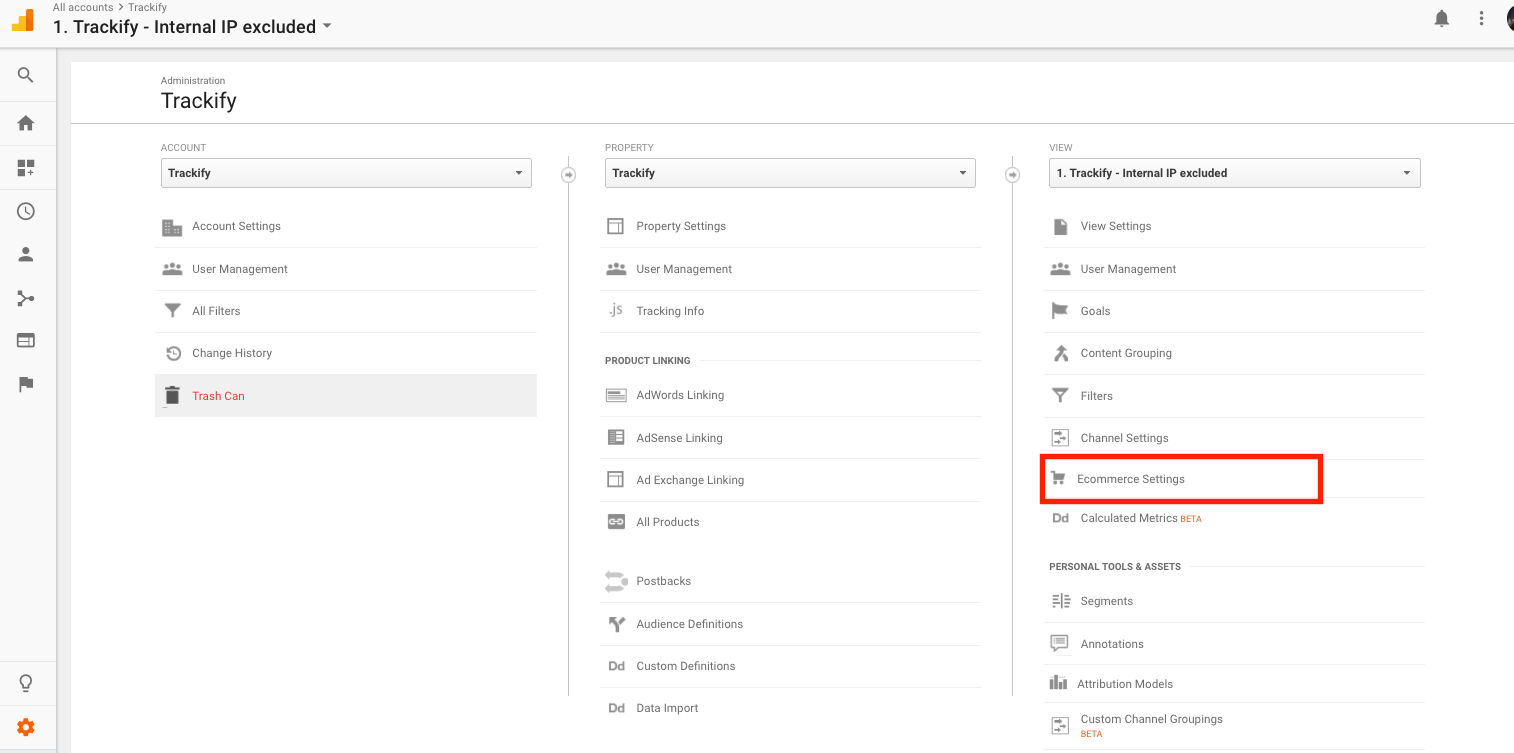Open search in the left sidebar

coord(26,75)
